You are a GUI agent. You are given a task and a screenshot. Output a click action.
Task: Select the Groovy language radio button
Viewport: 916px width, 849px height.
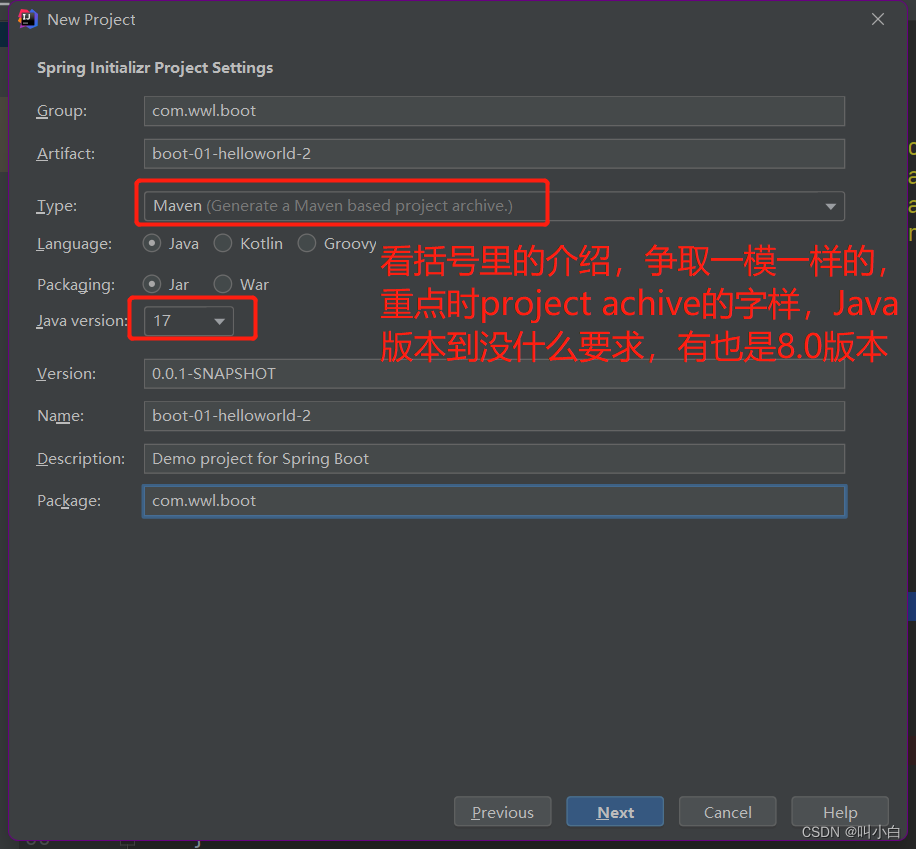point(306,243)
